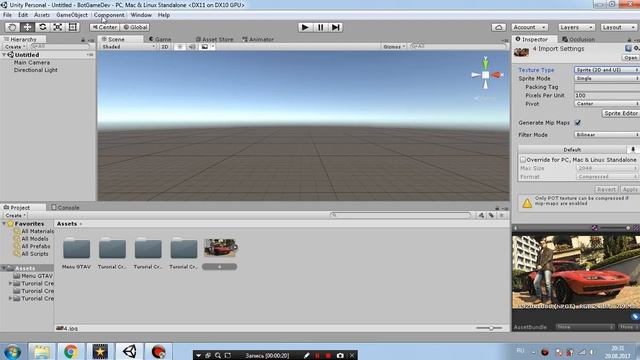Click the Play button
This screenshot has width=640, height=360.
[304, 27]
